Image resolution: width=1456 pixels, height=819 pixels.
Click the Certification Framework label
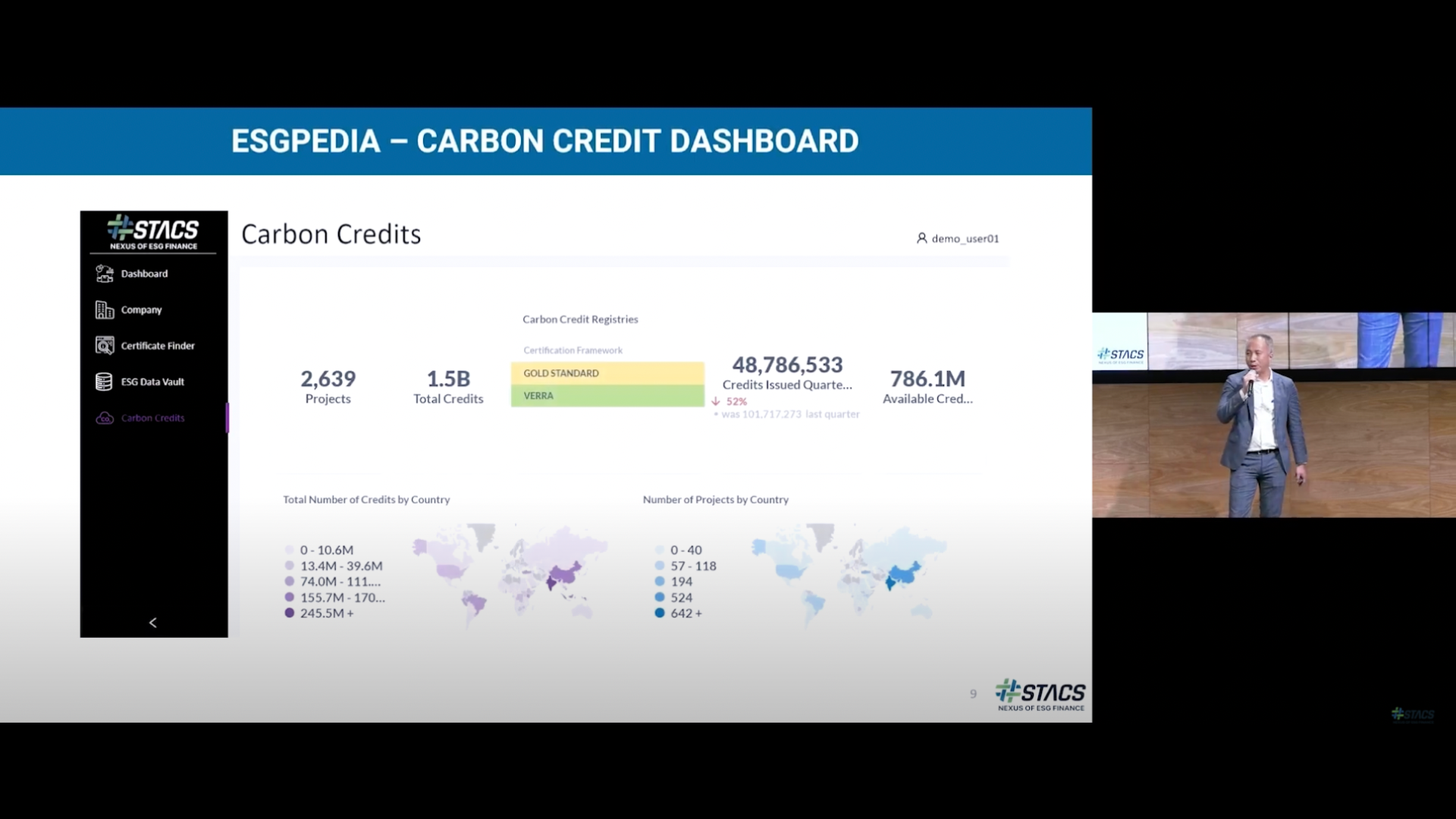click(573, 350)
